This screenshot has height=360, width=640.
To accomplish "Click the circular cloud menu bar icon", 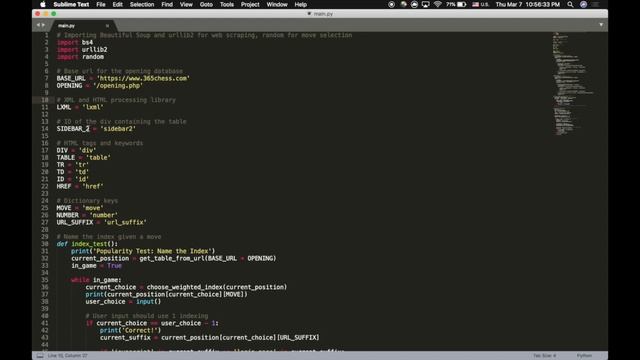I will point(414,4).
